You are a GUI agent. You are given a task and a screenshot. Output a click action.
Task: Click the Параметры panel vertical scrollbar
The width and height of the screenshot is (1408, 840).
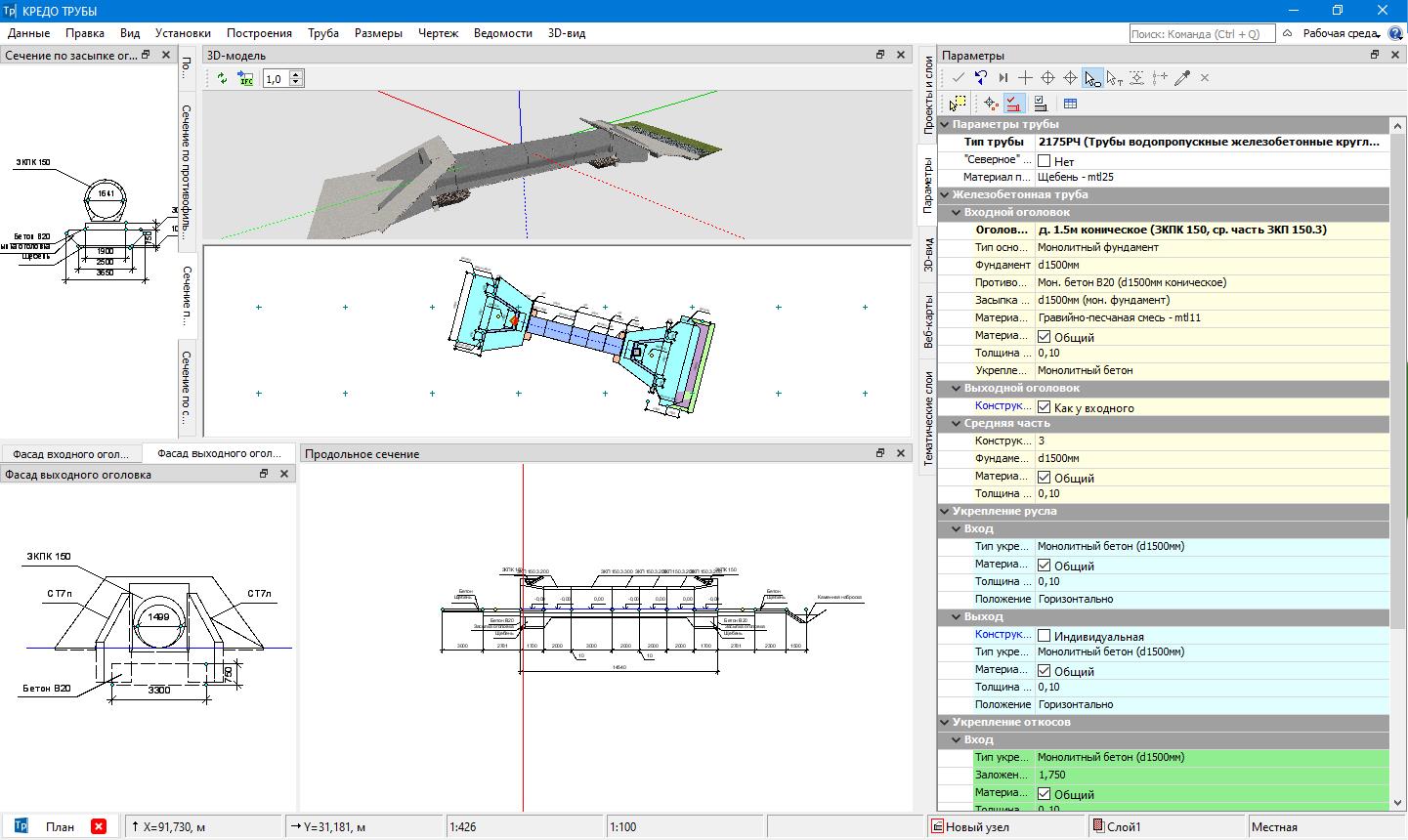(1398, 463)
